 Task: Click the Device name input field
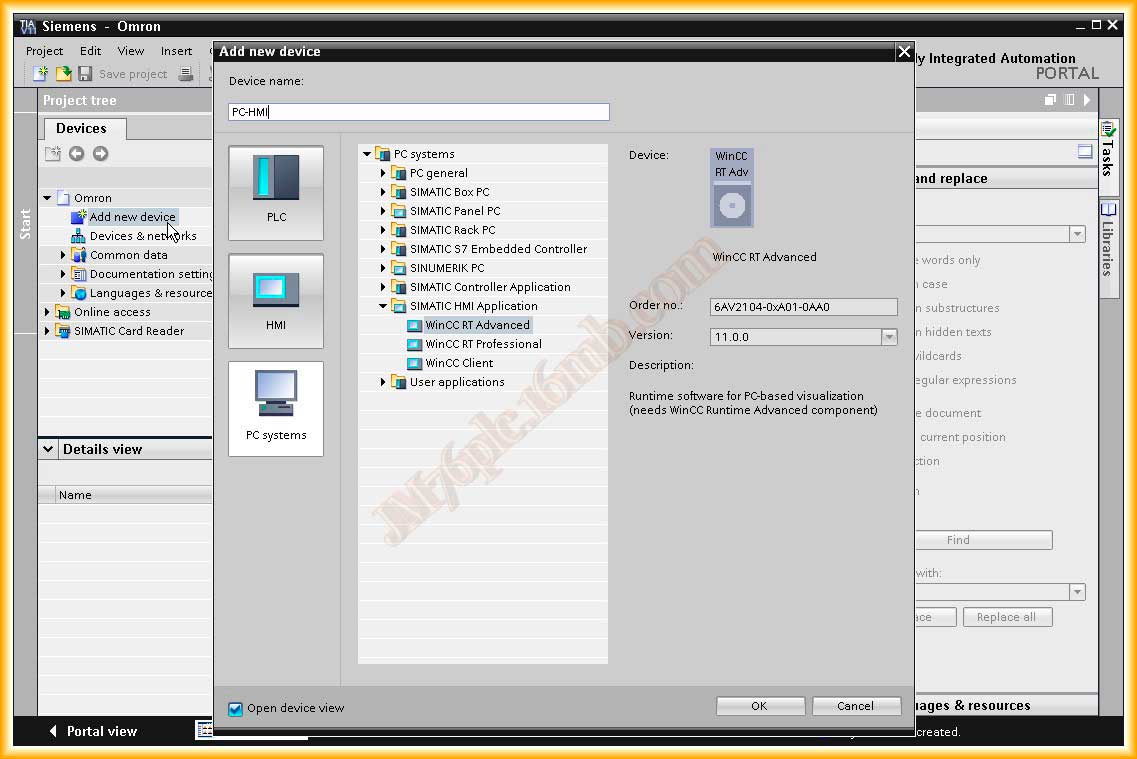418,112
